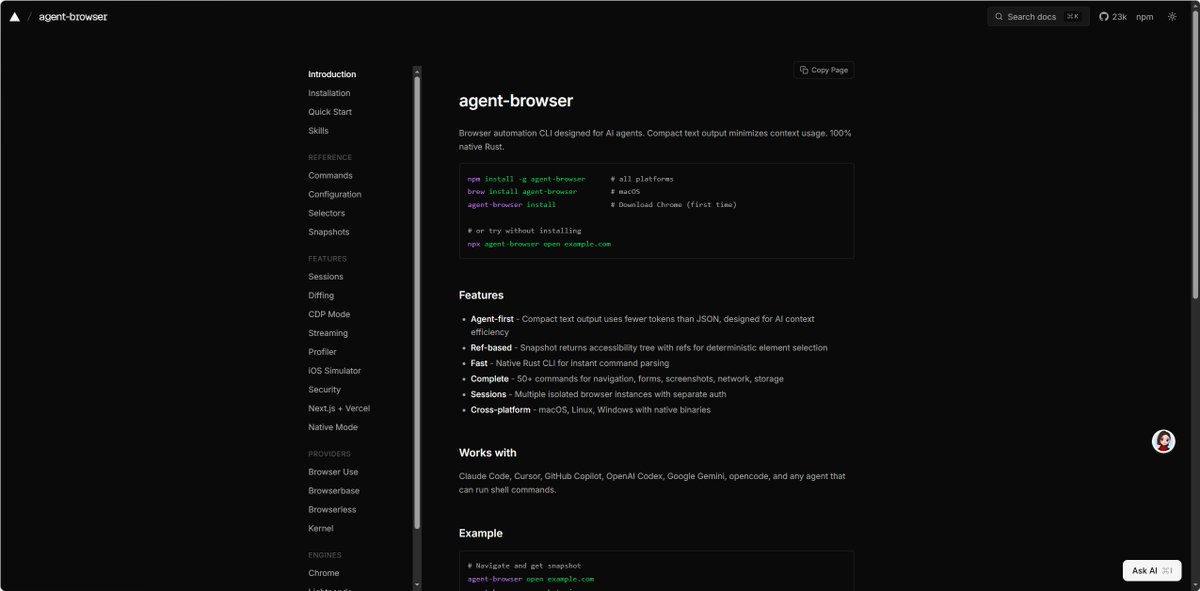Open the floating avatar chat bubble
This screenshot has width=1200, height=591.
click(x=1163, y=441)
